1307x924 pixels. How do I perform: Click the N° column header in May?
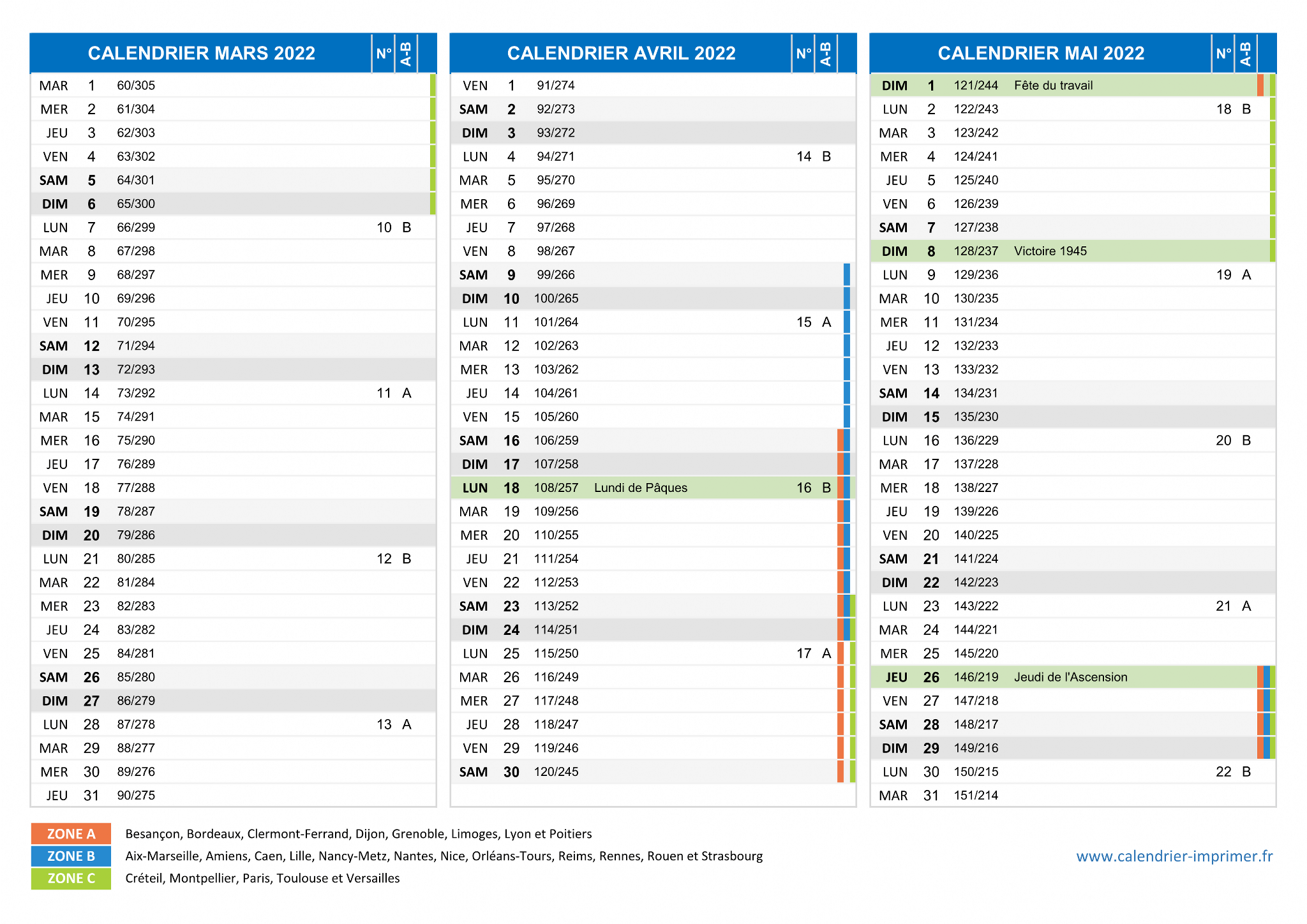coord(1223,54)
